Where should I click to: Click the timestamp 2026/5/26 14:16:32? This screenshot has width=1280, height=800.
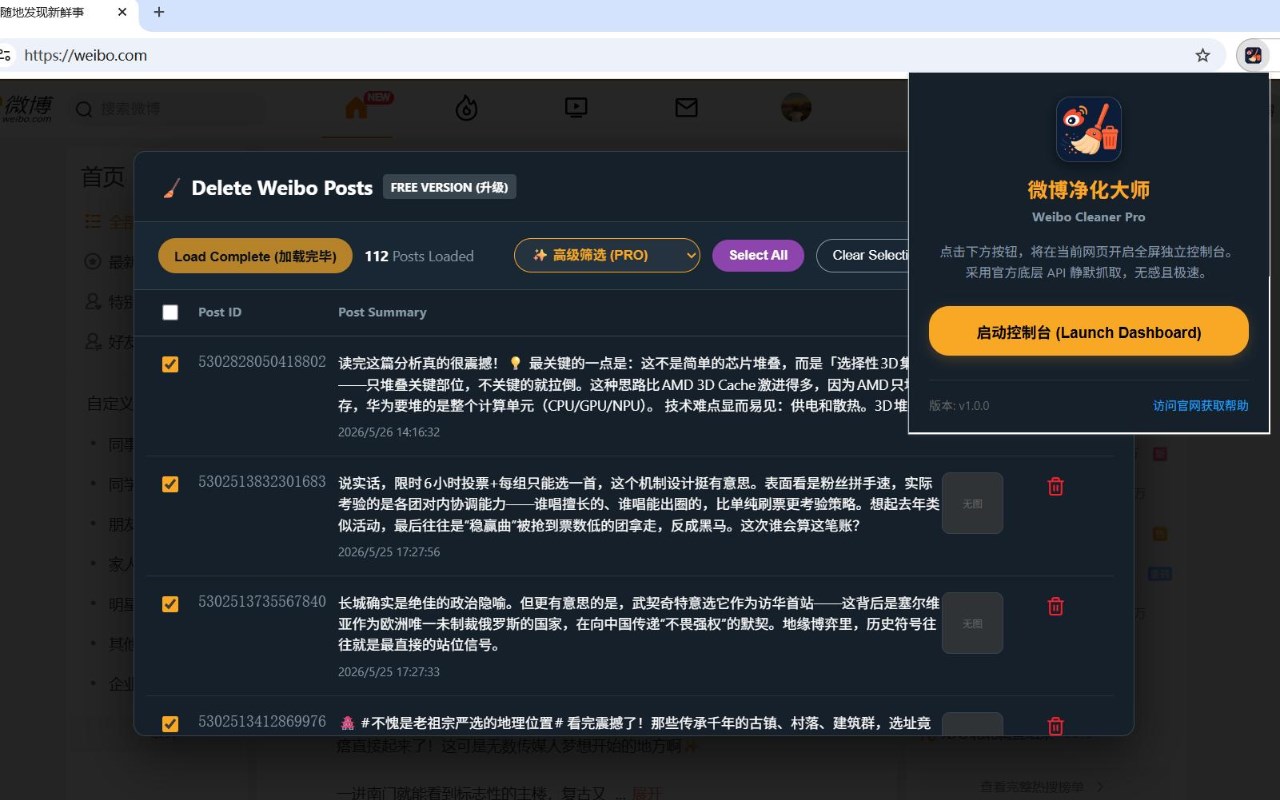[389, 432]
